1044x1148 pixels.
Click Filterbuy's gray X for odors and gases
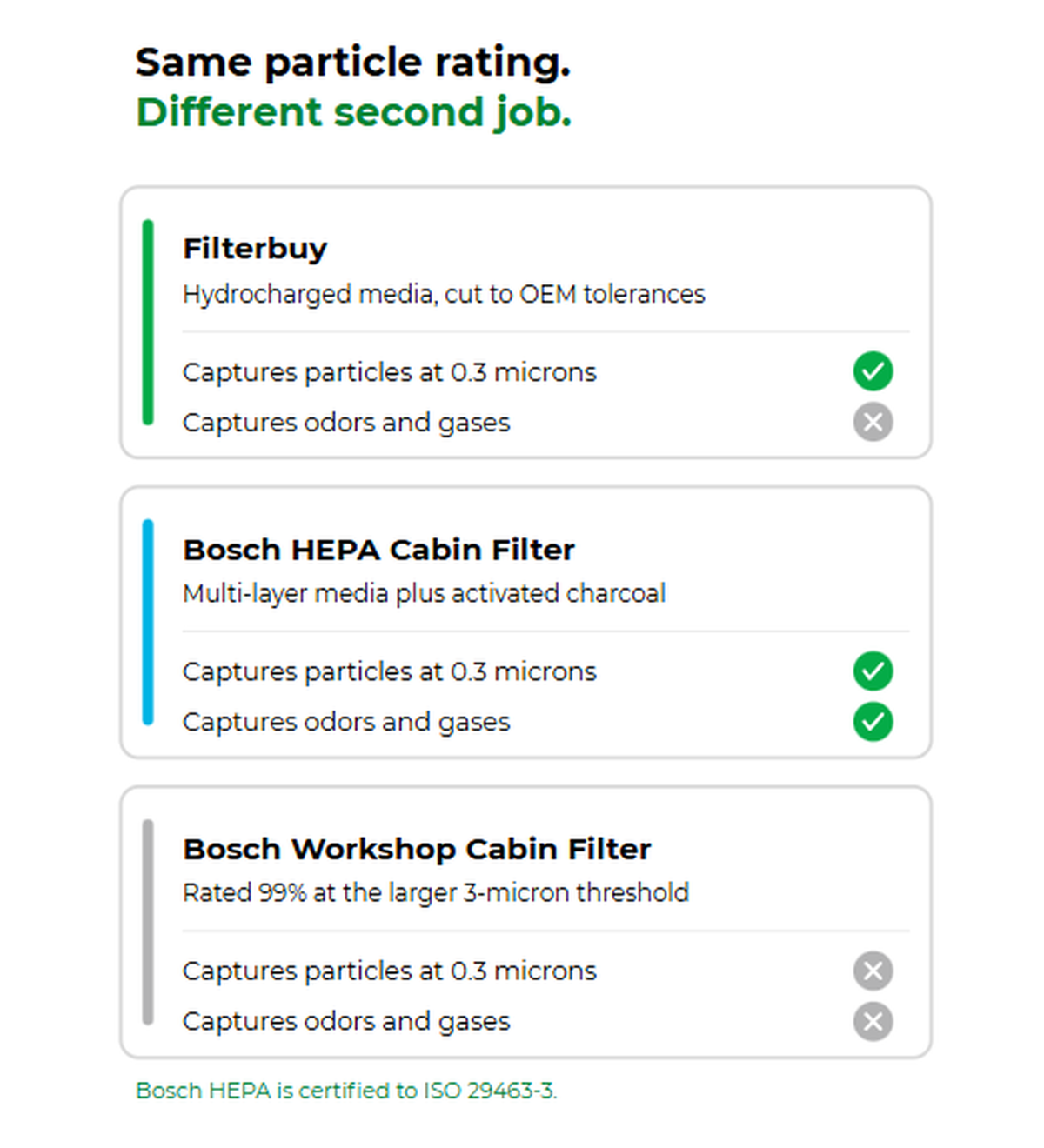873,422
